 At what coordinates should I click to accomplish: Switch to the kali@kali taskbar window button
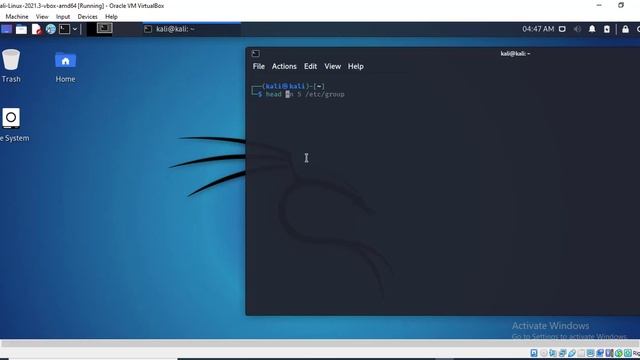tap(192, 29)
